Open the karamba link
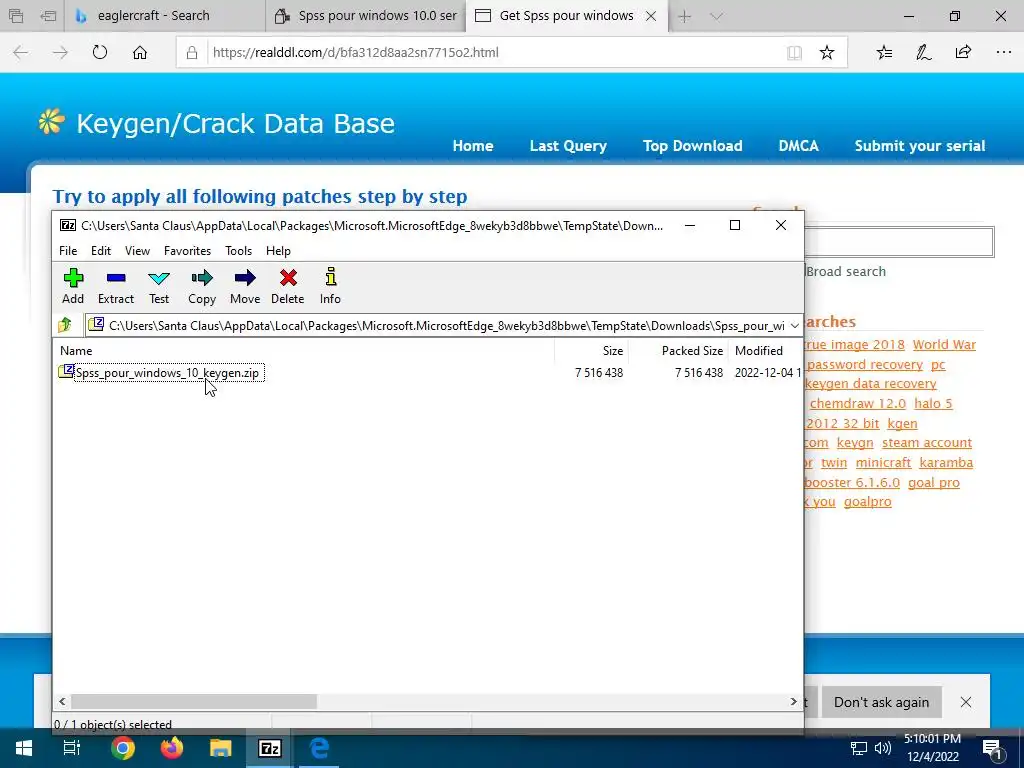The width and height of the screenshot is (1024, 768). coord(946,462)
